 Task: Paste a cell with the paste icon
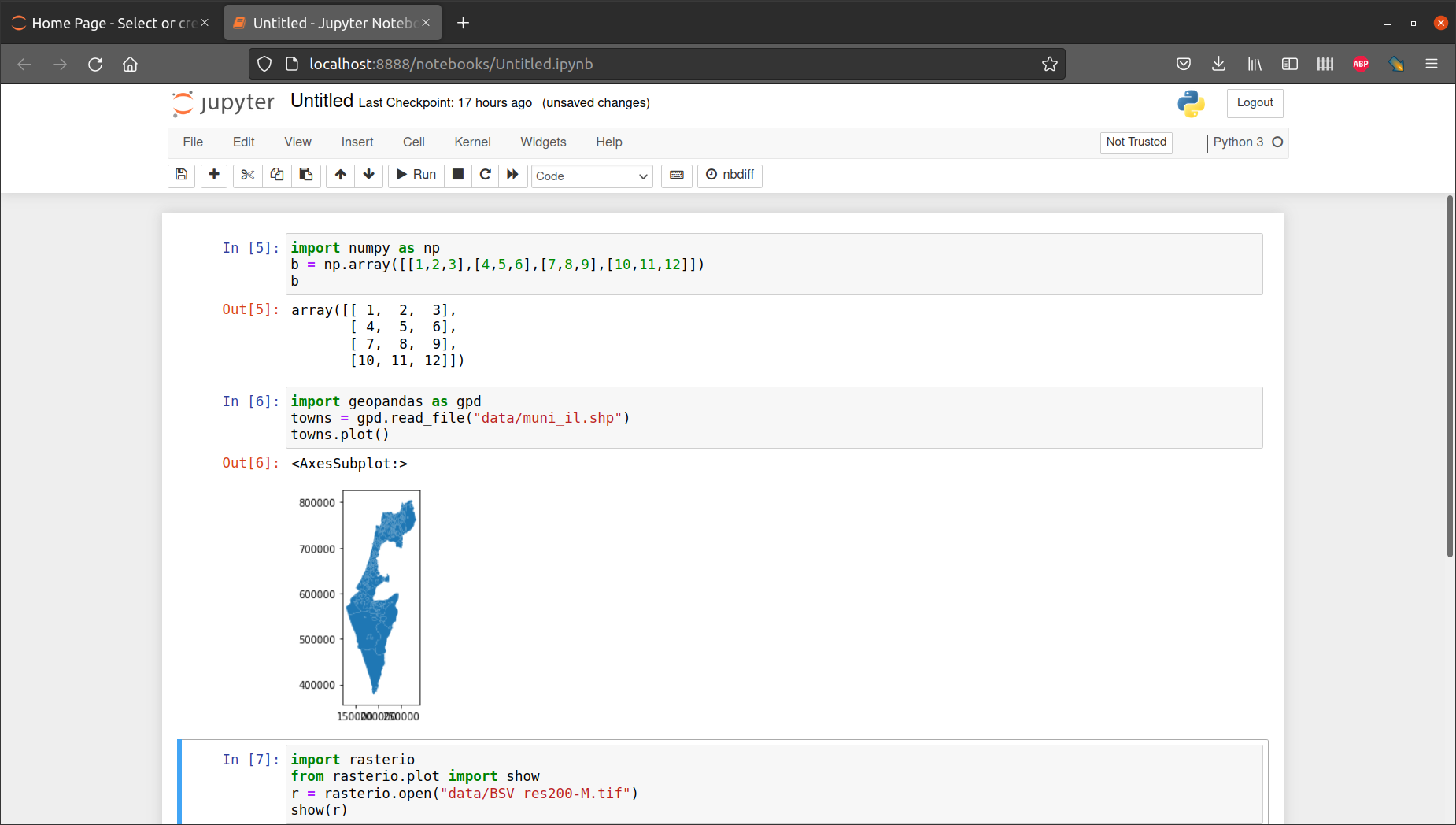point(306,175)
